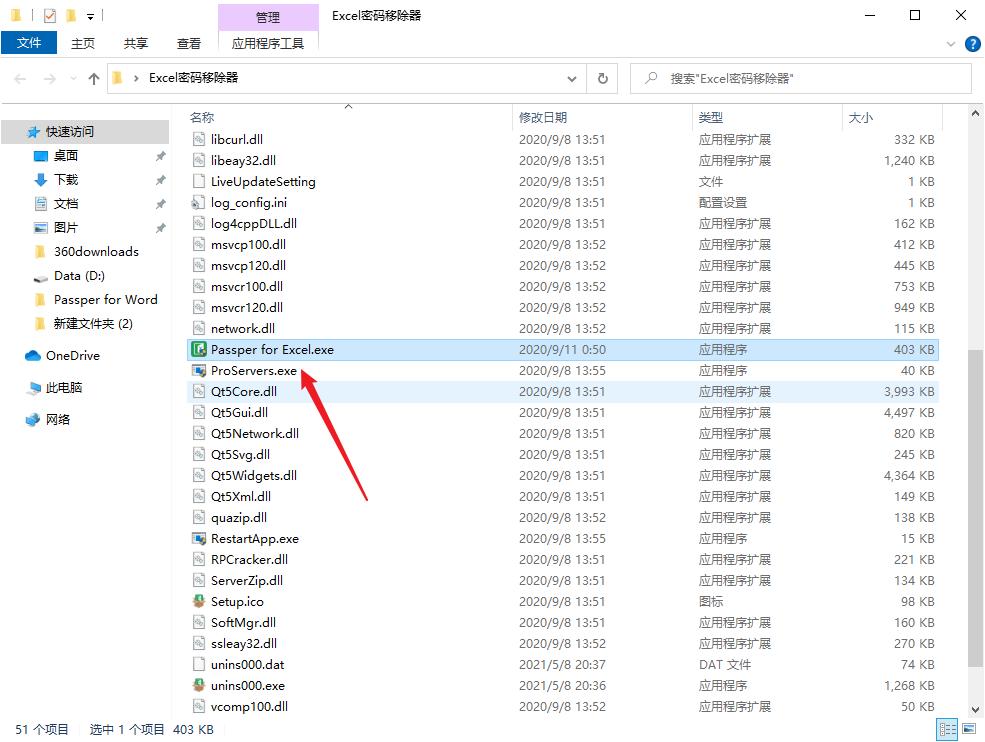Open OneDrive from the navigation pane
The width and height of the screenshot is (985, 742).
tap(70, 355)
